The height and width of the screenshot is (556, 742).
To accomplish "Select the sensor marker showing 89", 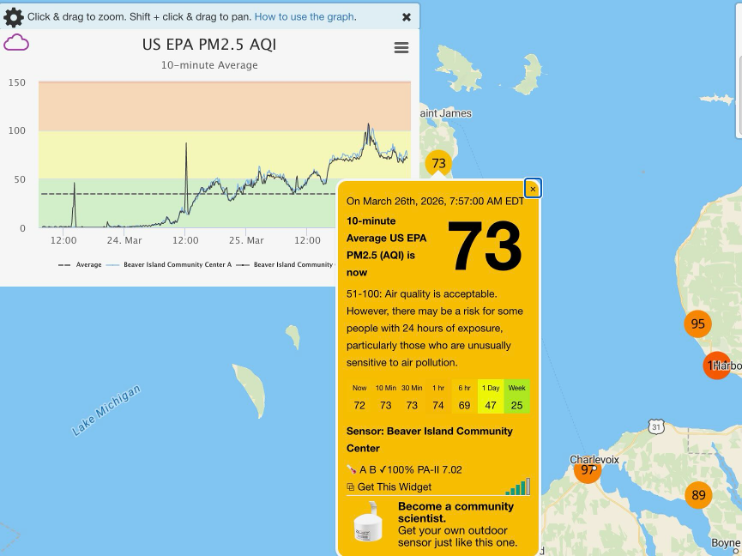I will (698, 495).
